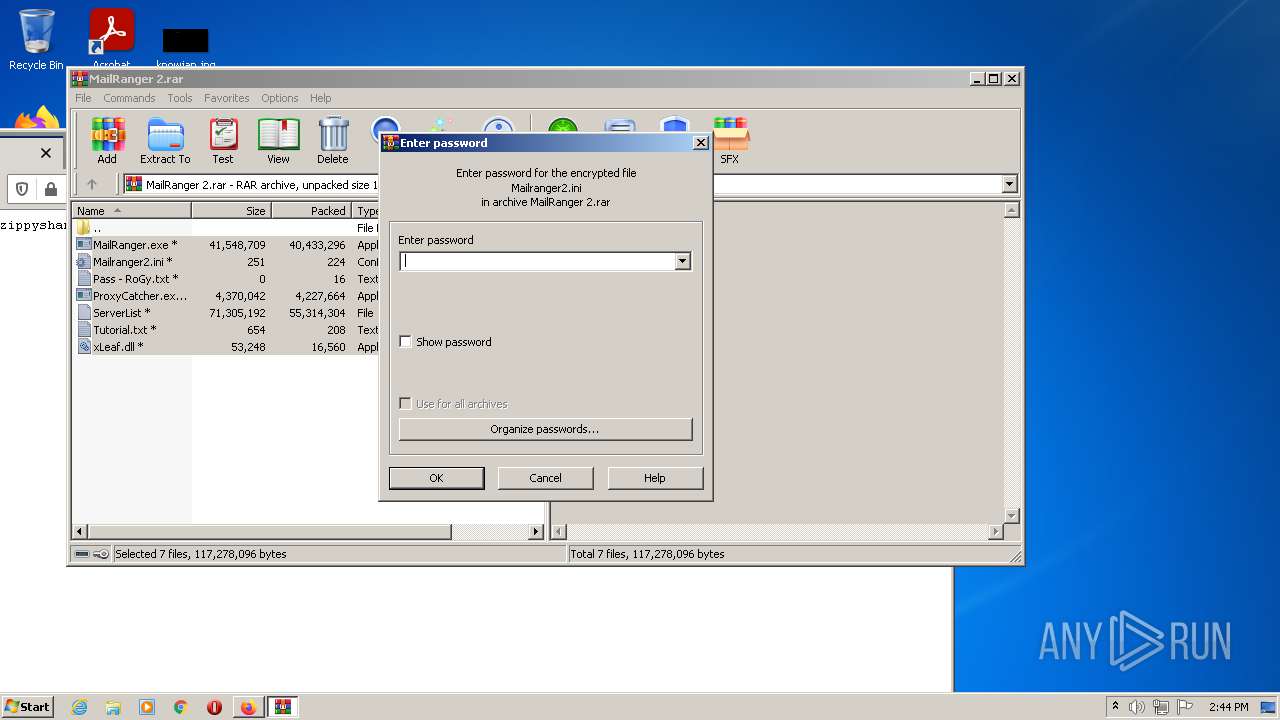The image size is (1280, 720).
Task: Select the ProxyCatcher.exe file row
Action: pos(226,296)
